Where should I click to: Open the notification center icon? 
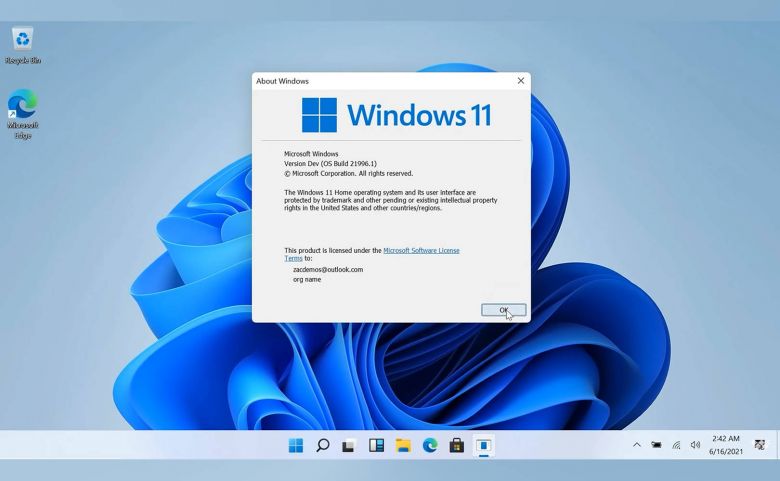pos(760,445)
